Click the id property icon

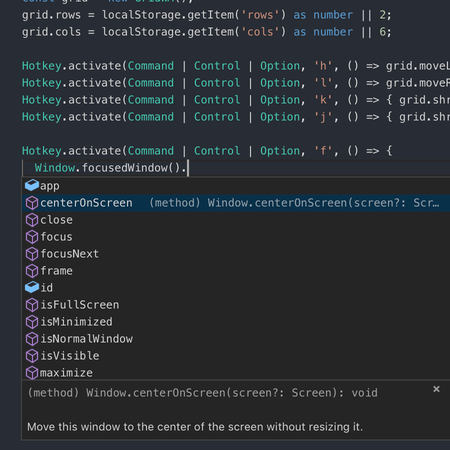click(x=32, y=287)
